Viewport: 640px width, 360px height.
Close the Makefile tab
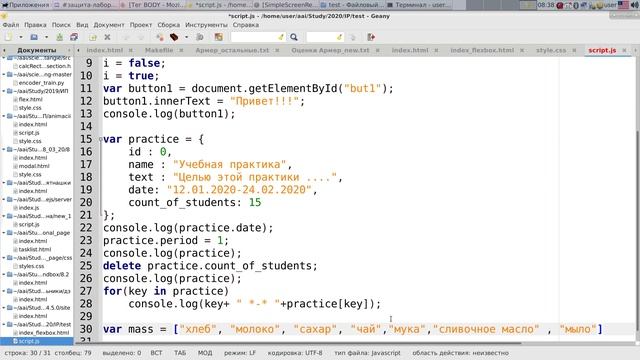181,50
